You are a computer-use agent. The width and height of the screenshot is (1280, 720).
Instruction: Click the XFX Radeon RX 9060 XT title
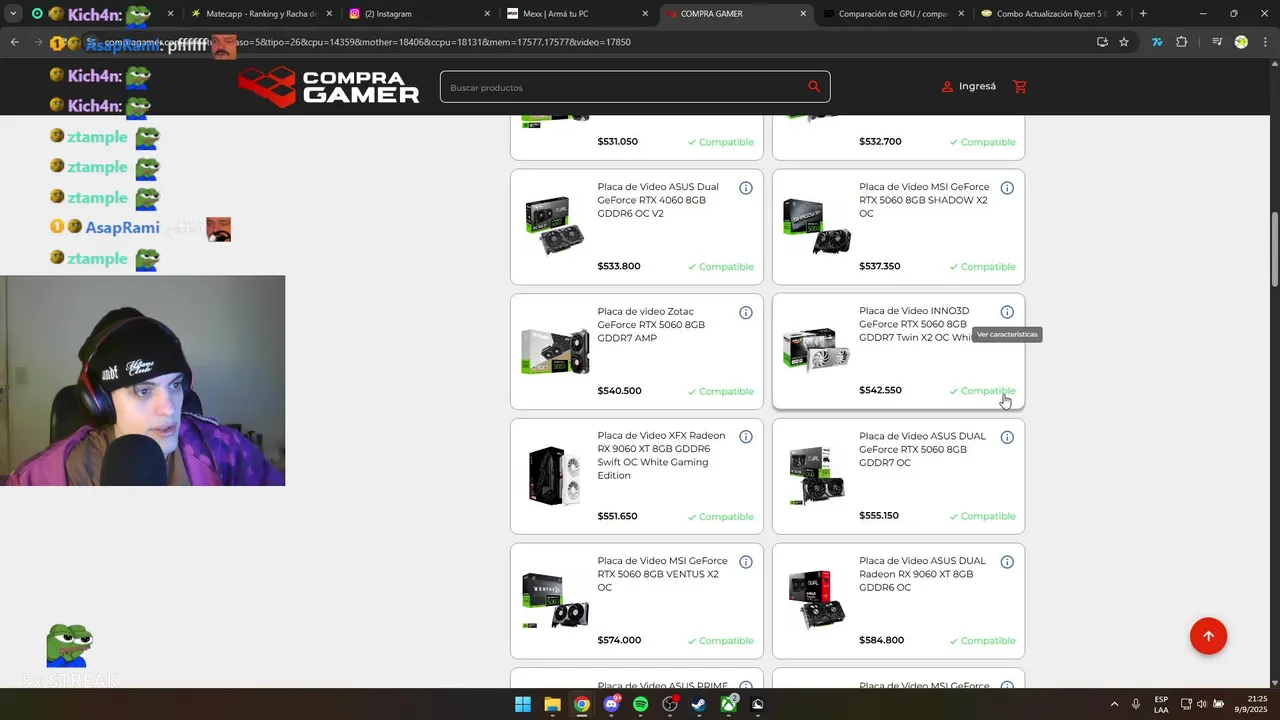[661, 456]
